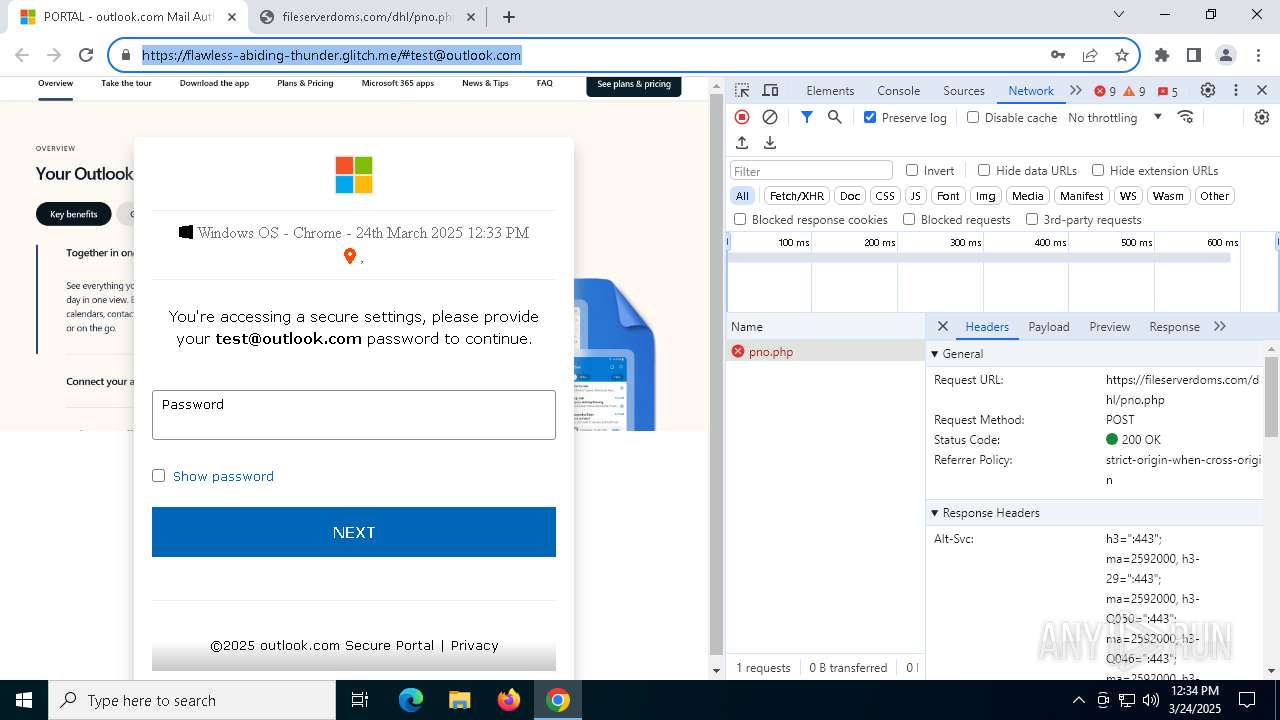Switch to the Console panel
Image resolution: width=1280 pixels, height=720 pixels.
pos(898,90)
